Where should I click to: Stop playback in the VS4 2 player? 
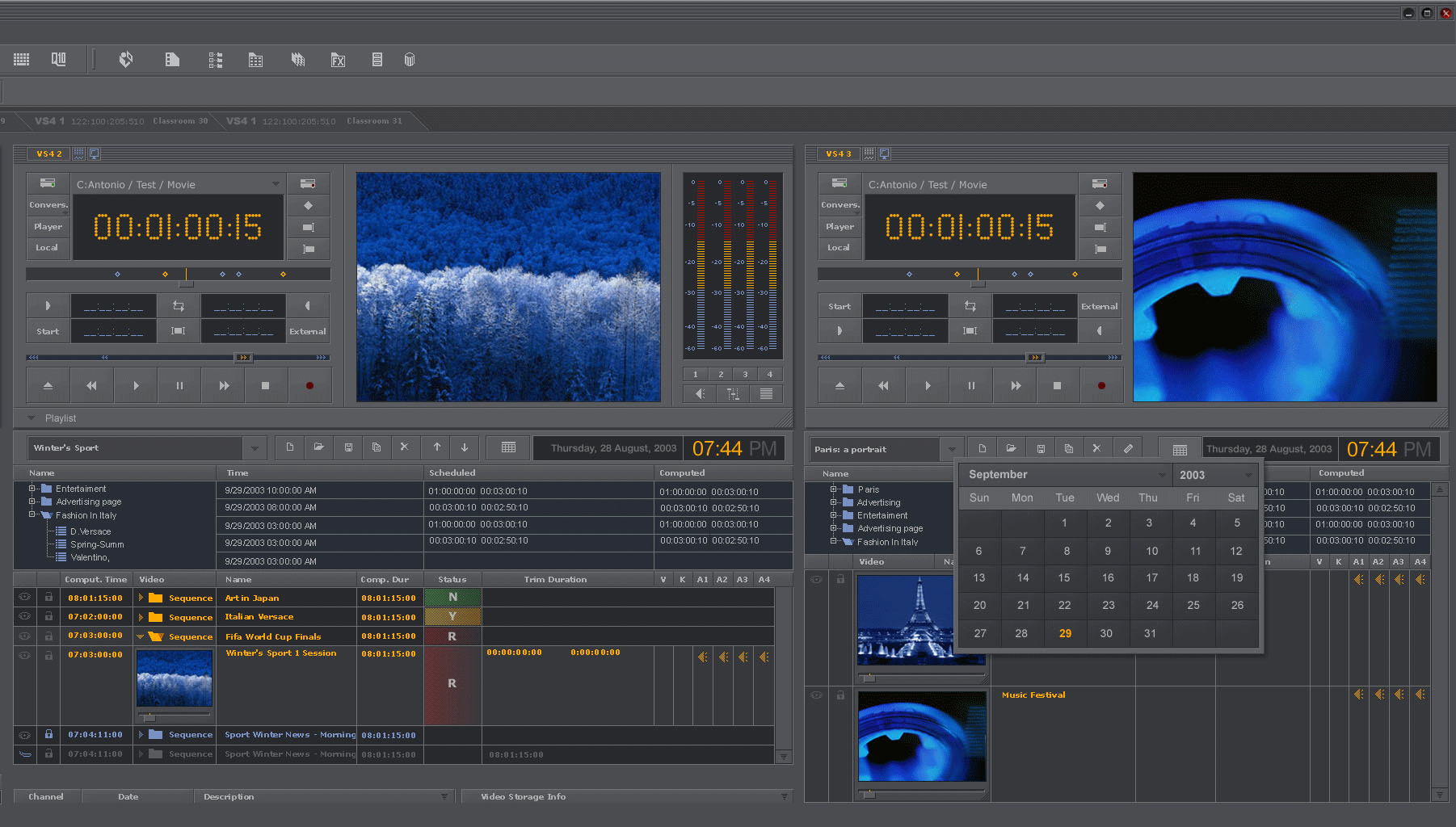coord(265,385)
